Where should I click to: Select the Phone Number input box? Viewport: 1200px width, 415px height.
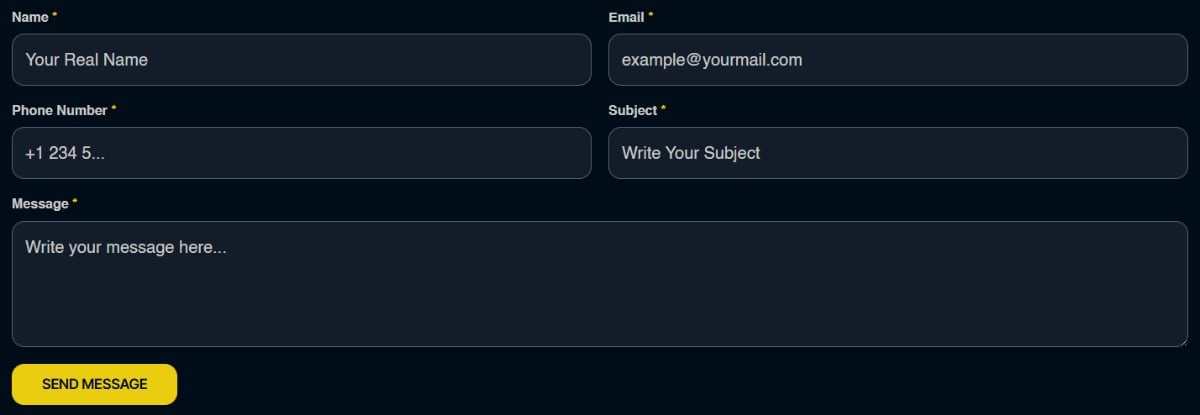pos(301,153)
